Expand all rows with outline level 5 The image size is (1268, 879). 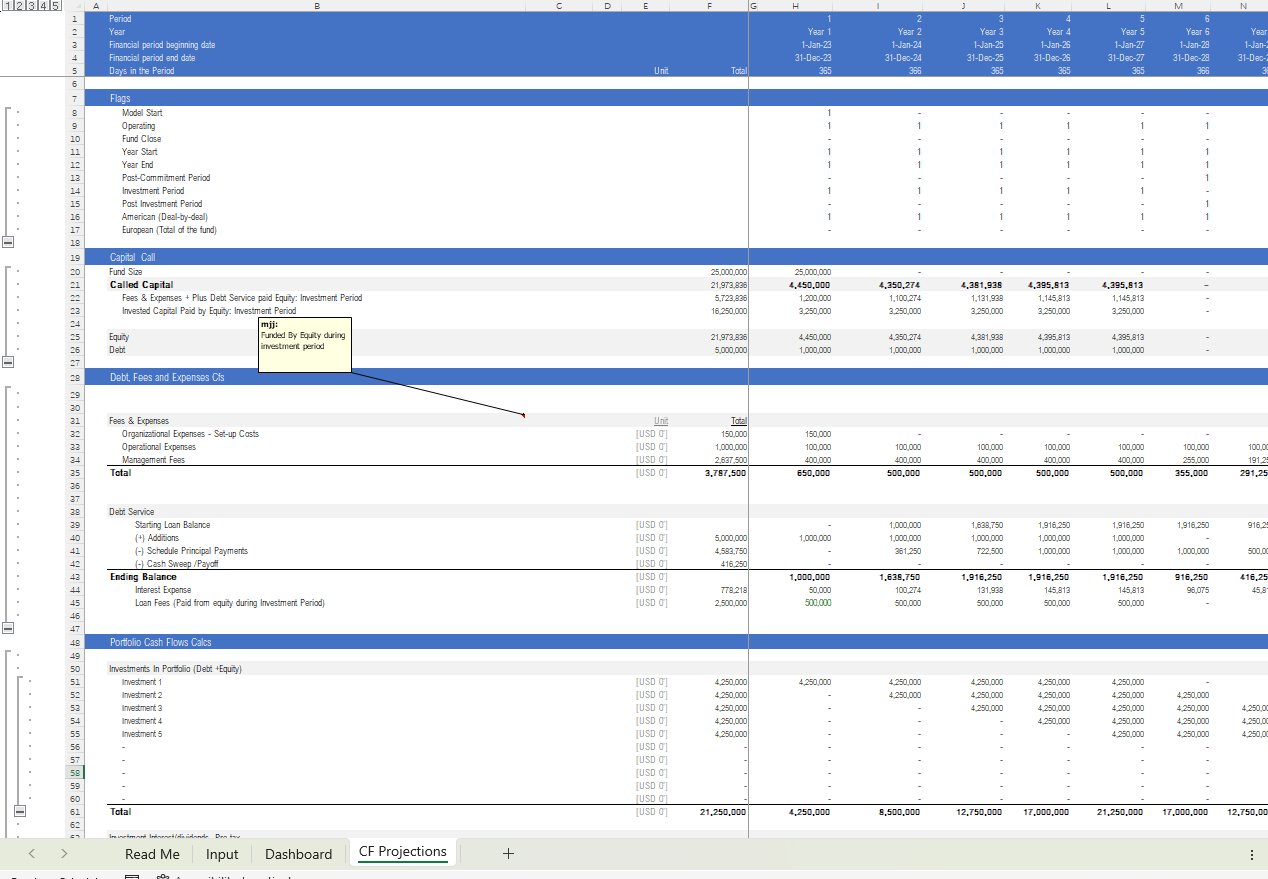54,6
